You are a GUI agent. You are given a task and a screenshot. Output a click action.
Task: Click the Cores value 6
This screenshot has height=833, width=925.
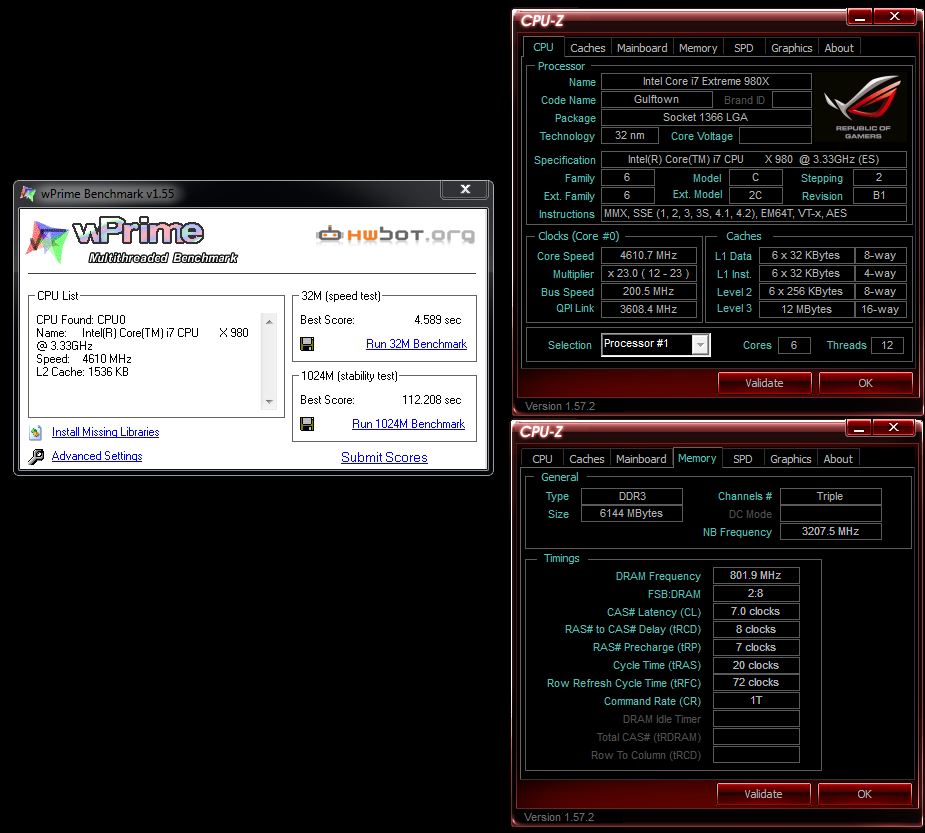[794, 345]
